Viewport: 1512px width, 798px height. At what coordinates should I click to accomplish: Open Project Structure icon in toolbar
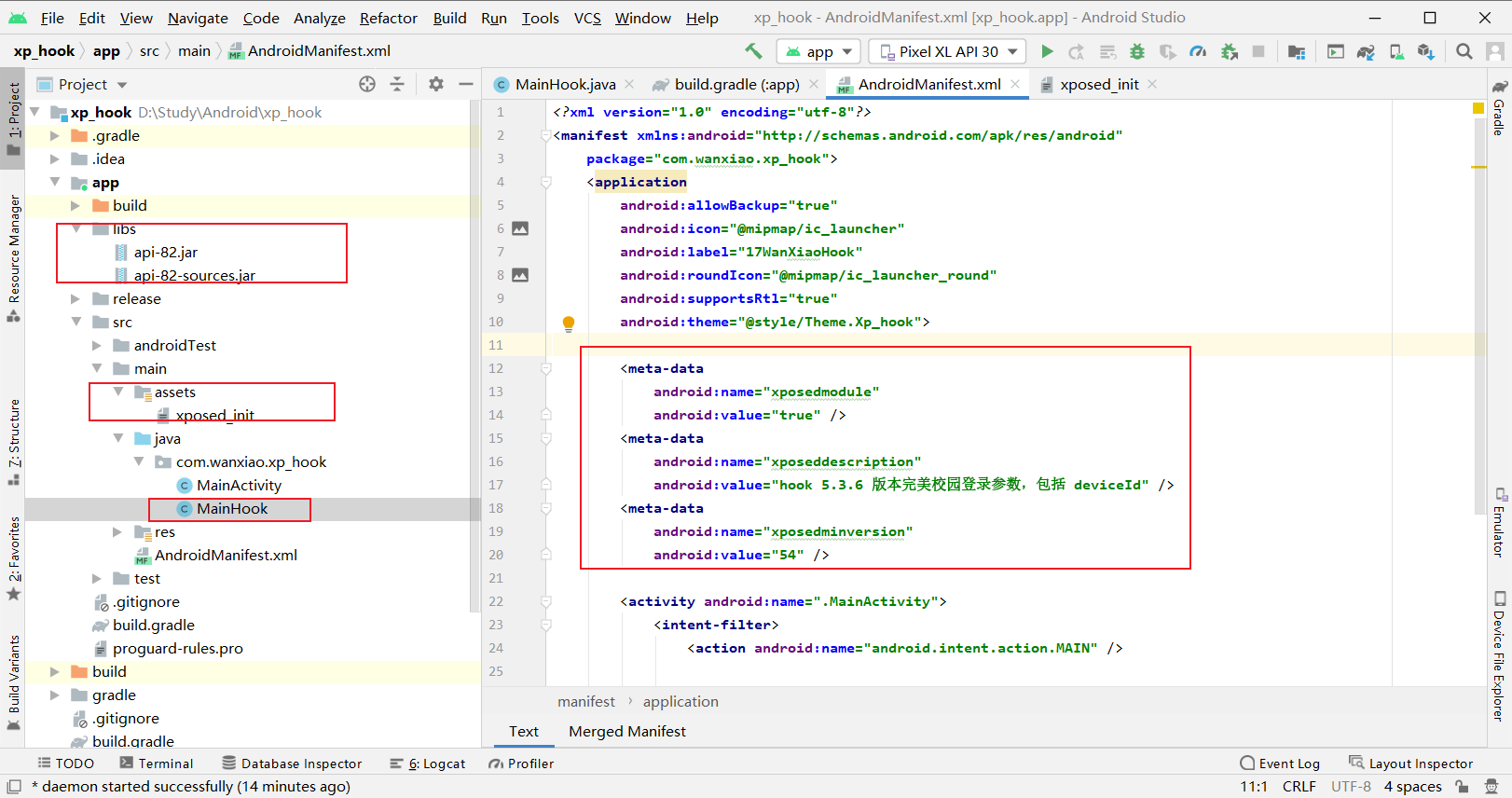pos(1296,51)
